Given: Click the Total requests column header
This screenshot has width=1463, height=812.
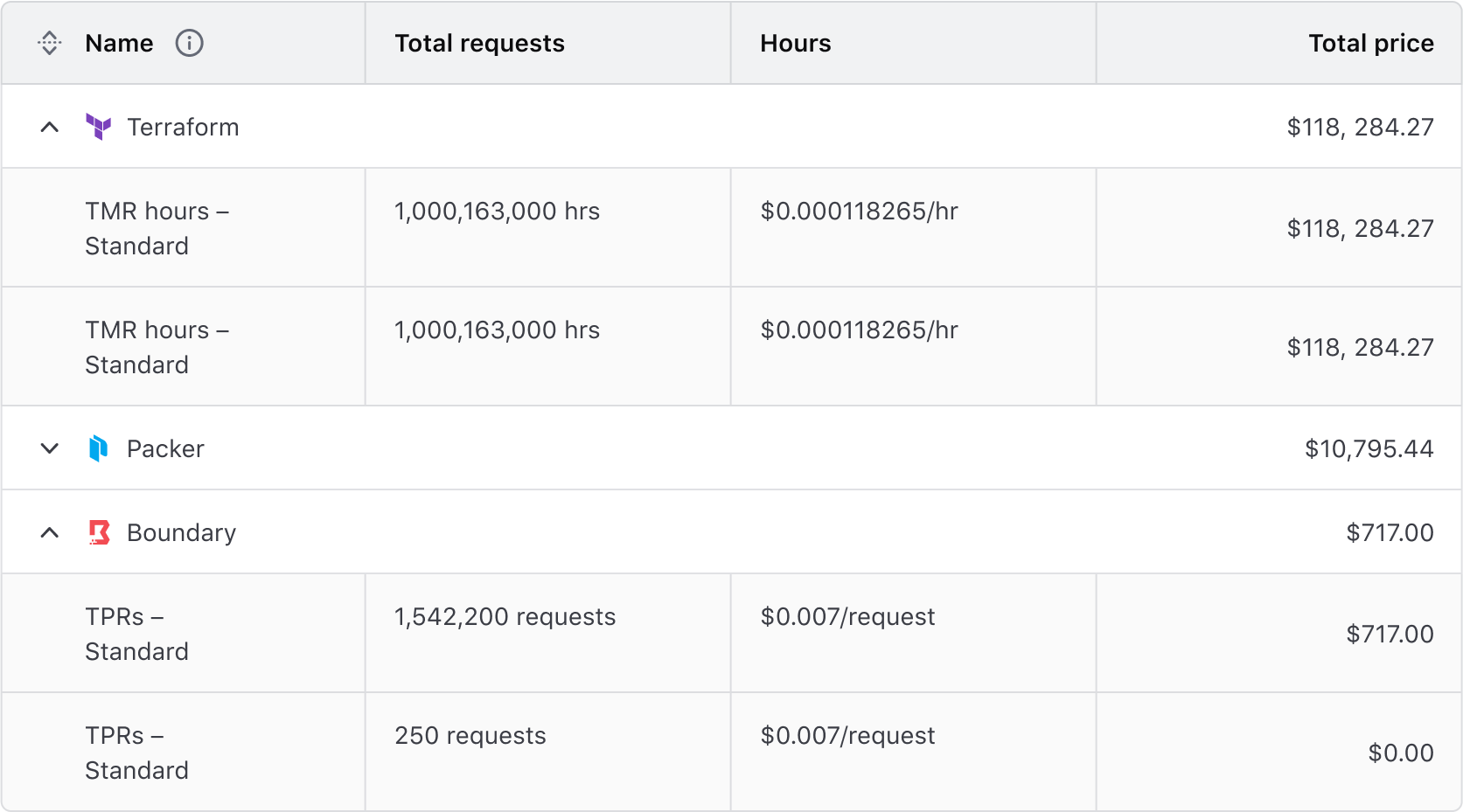Looking at the screenshot, I should coord(479,43).
